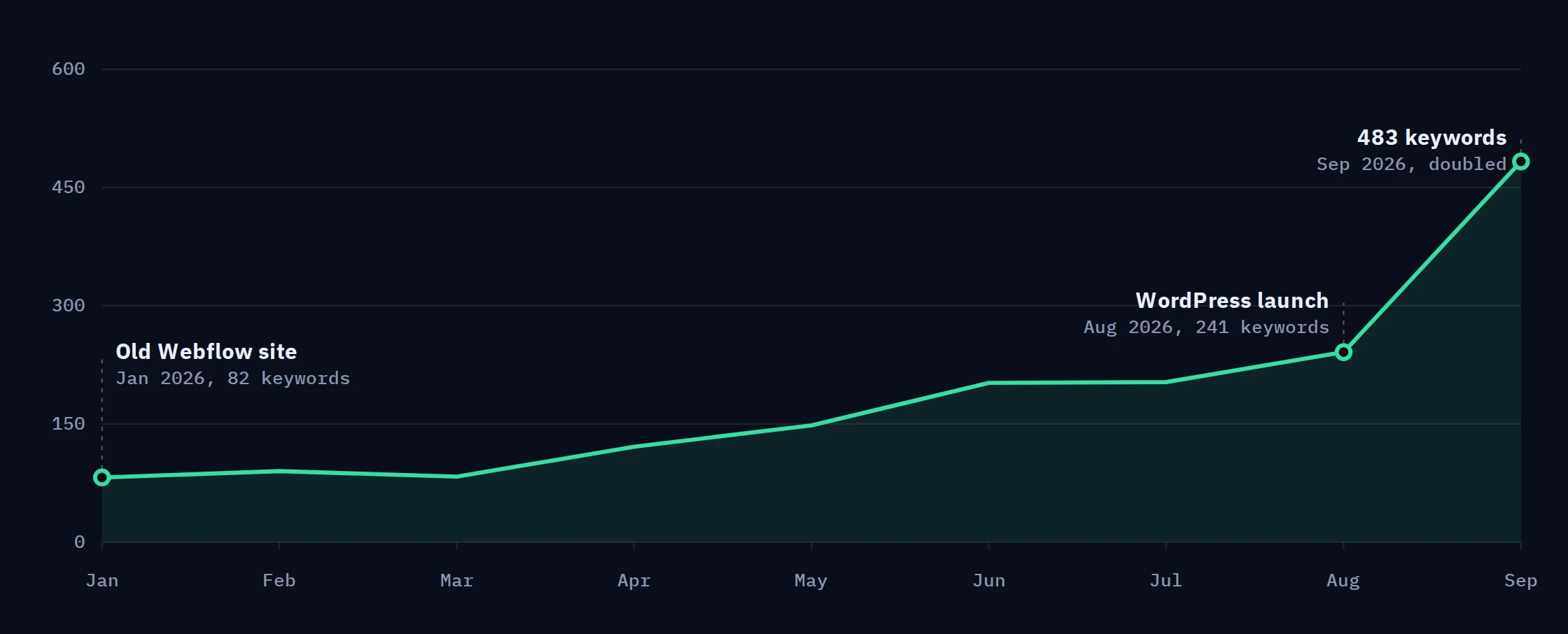The height and width of the screenshot is (634, 1568).
Task: Click the 300 y-axis label
Action: click(68, 306)
